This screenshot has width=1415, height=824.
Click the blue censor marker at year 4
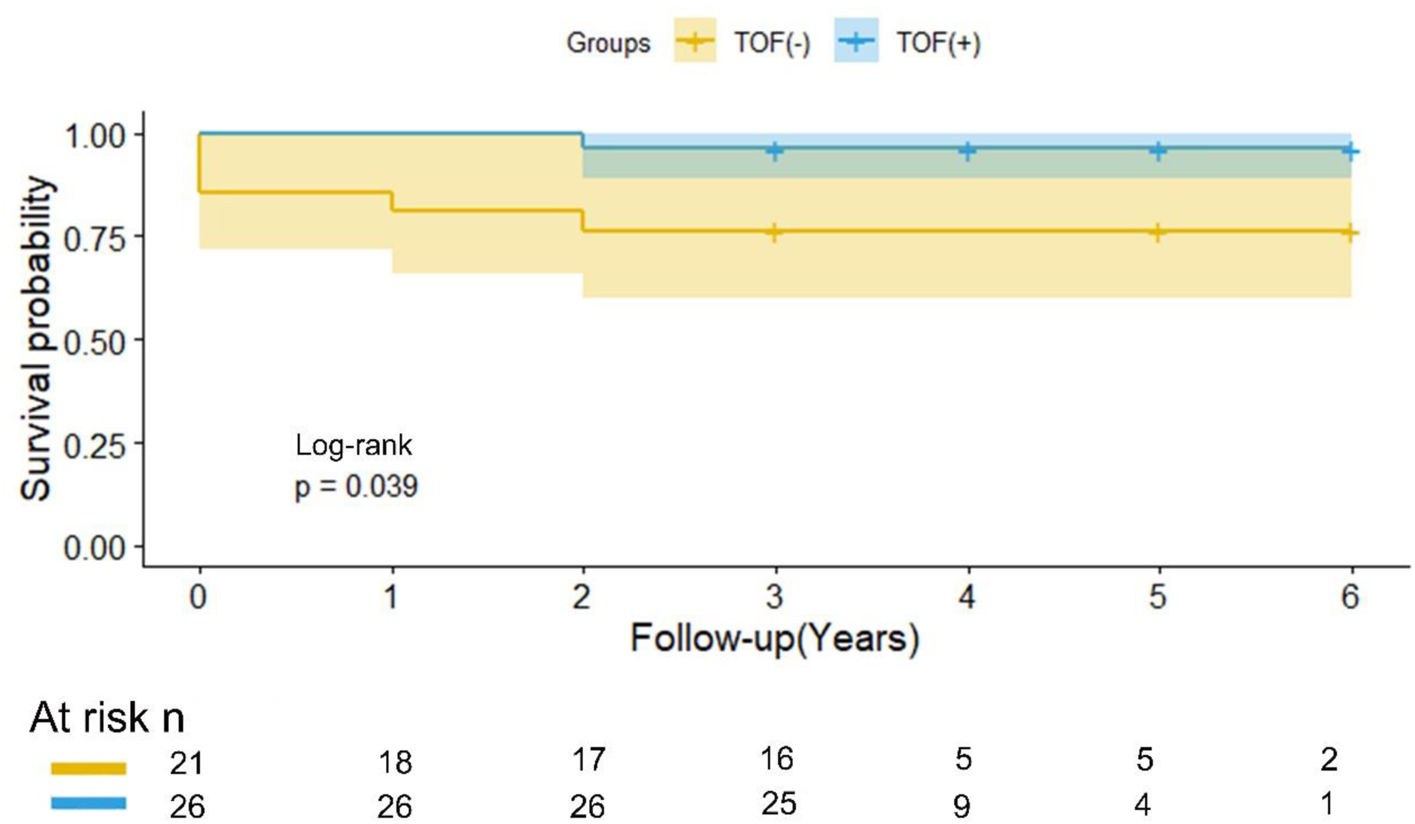pos(967,150)
